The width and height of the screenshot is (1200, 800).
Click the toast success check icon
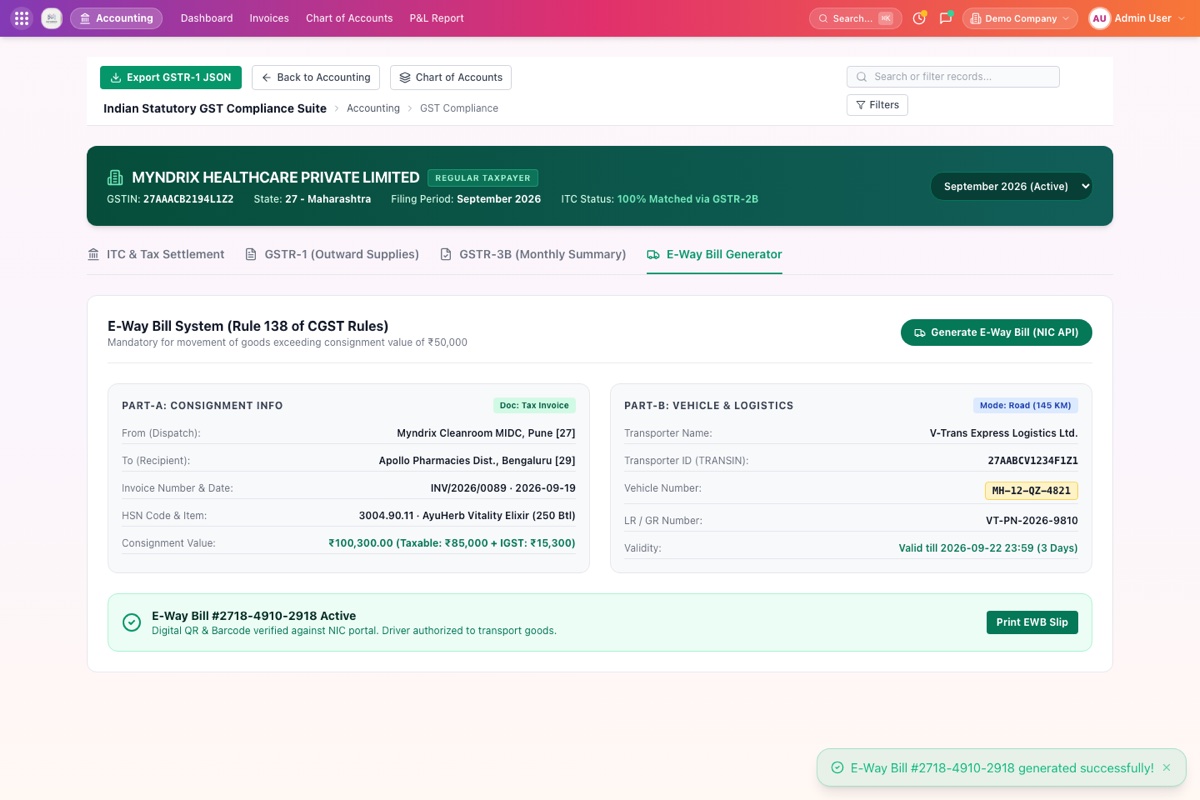[x=837, y=768]
